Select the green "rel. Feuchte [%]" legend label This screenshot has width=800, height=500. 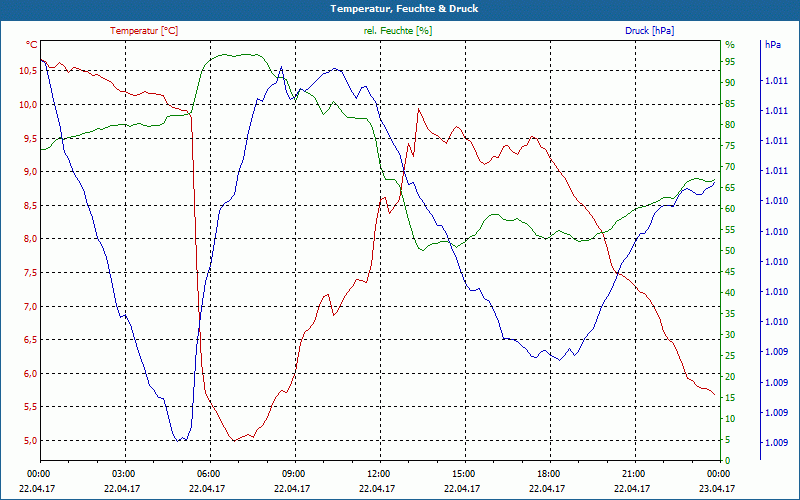pos(397,31)
